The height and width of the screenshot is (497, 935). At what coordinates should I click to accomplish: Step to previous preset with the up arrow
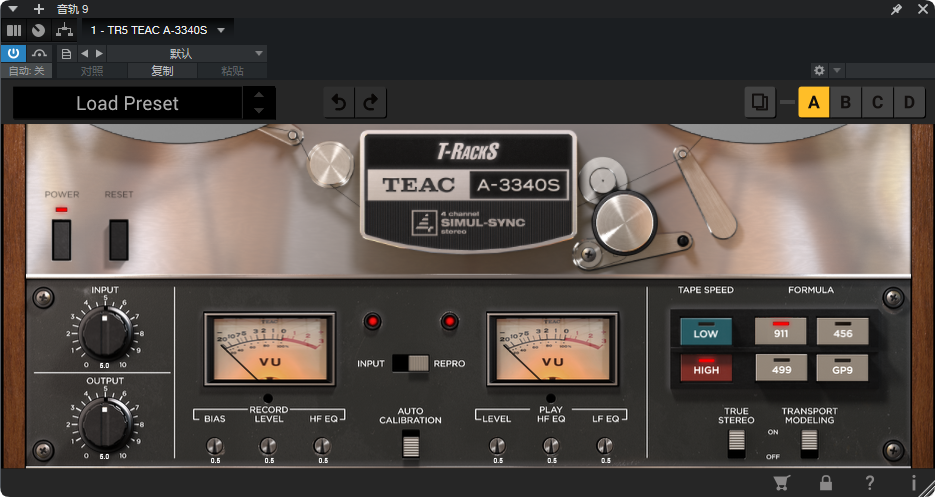click(x=259, y=95)
